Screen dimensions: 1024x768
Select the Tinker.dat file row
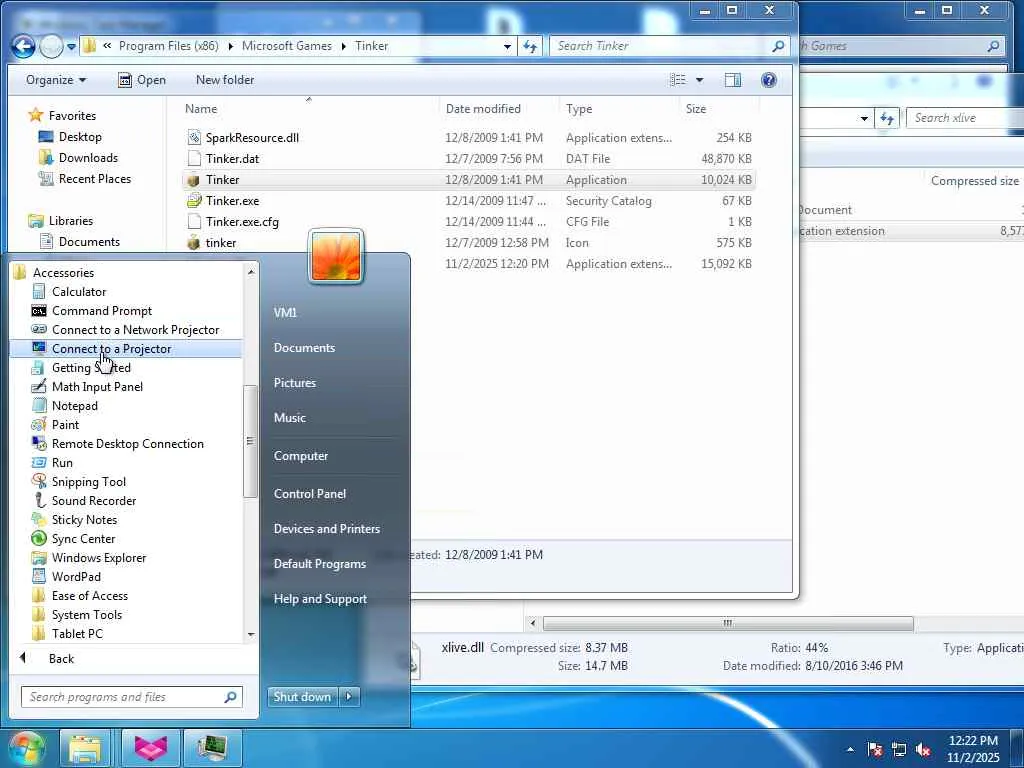tap(467, 159)
